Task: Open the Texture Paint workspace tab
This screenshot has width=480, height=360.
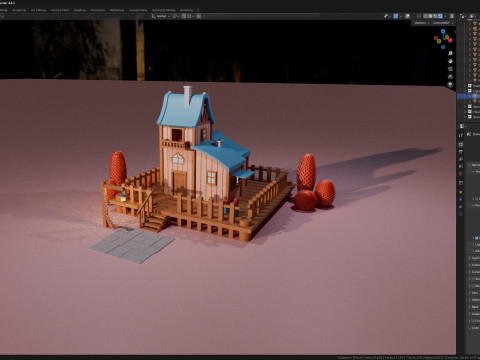Action: (60, 10)
